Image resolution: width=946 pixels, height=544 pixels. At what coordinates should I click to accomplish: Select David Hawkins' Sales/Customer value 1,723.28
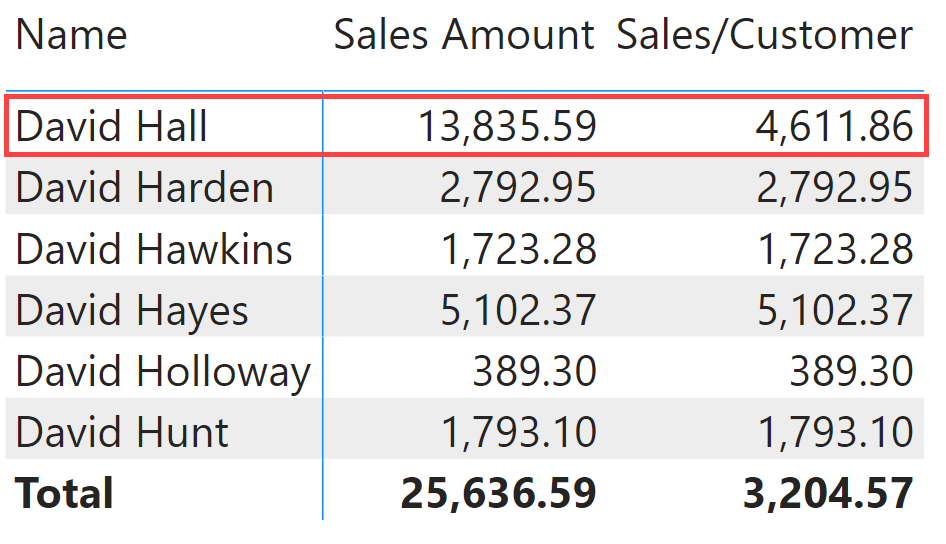coord(835,250)
